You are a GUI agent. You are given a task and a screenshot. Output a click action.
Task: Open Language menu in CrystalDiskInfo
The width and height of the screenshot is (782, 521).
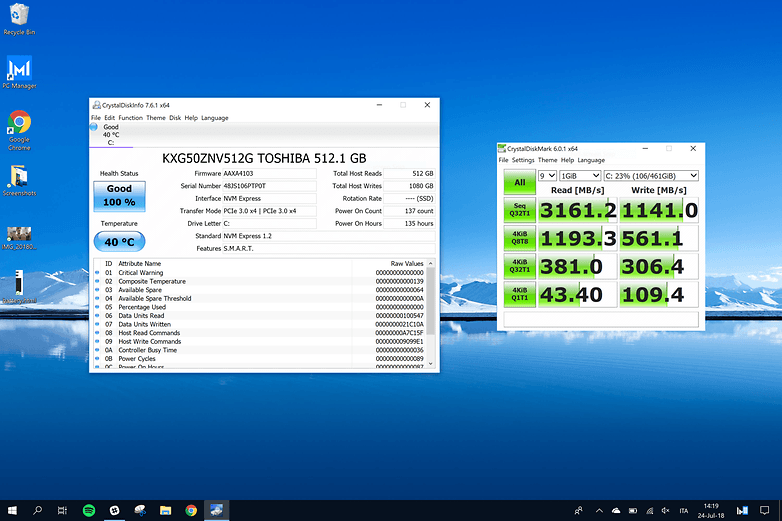214,118
